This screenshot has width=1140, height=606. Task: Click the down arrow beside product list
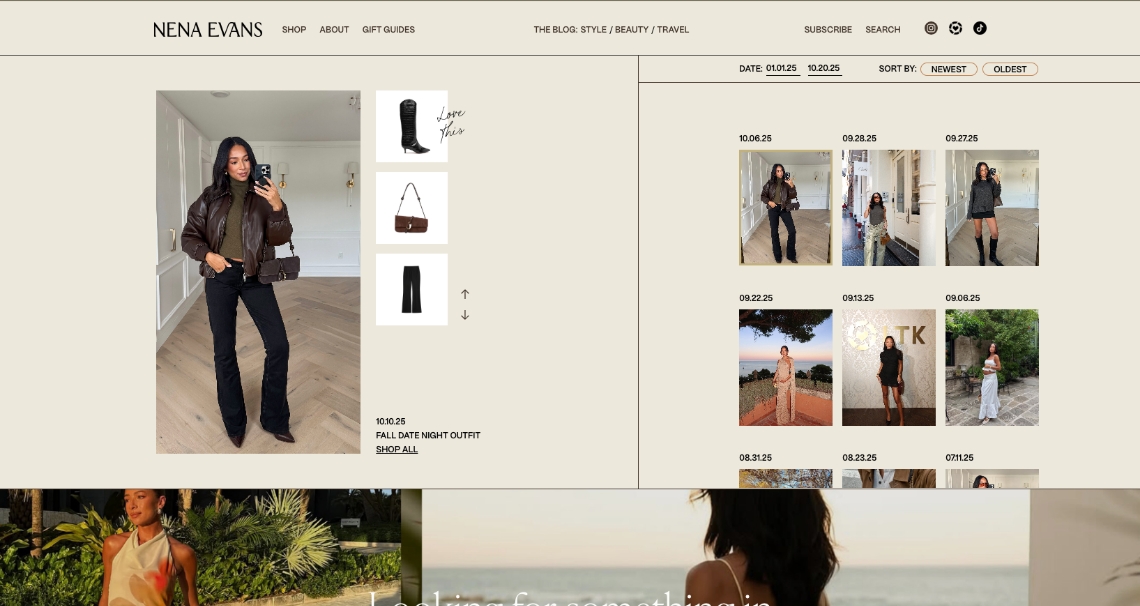coord(465,315)
